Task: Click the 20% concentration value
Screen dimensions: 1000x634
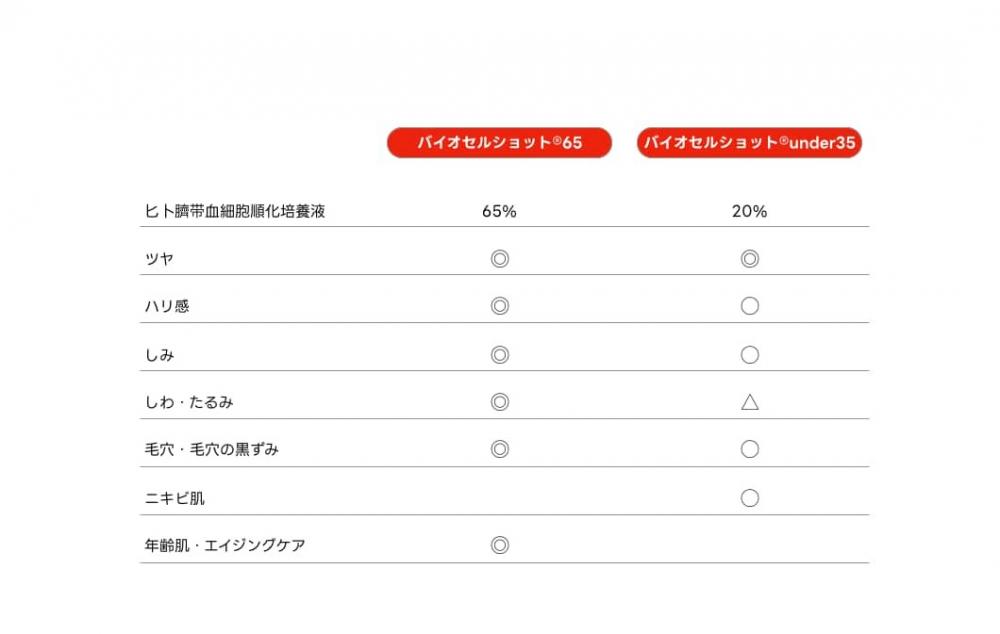Action: click(x=749, y=211)
